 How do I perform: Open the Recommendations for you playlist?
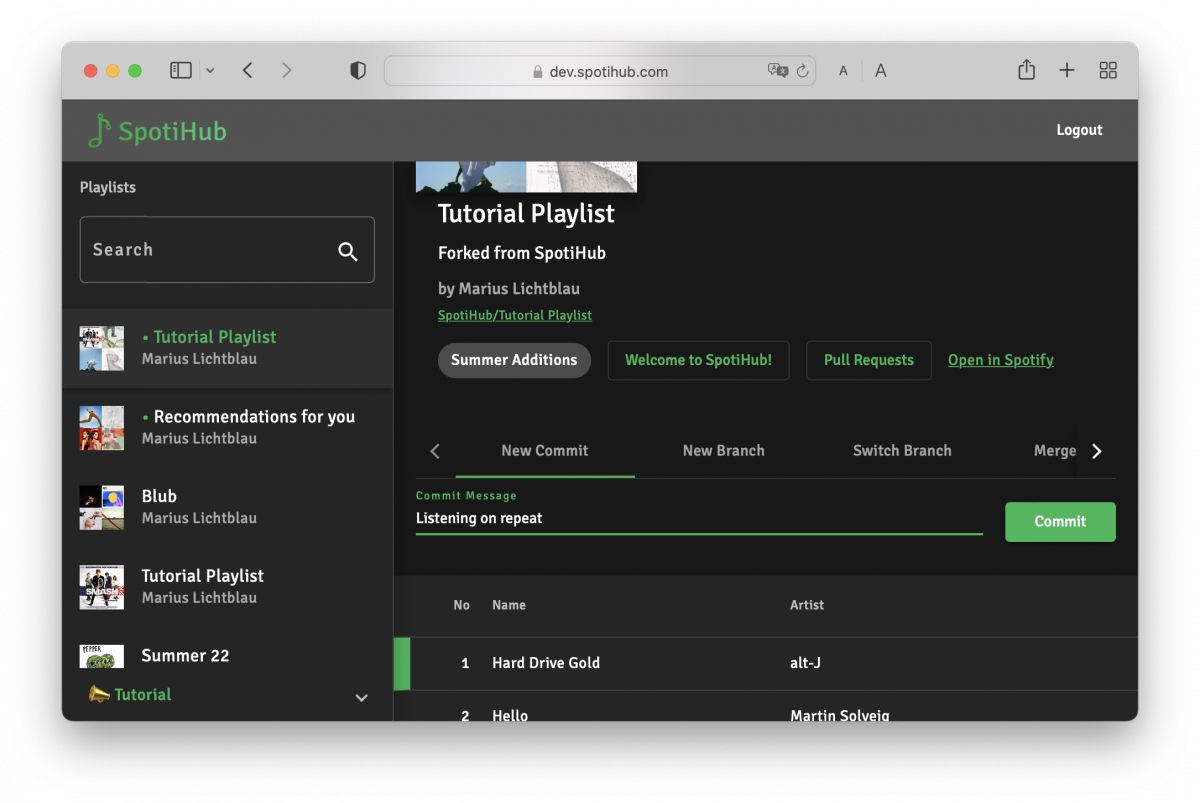tap(227, 427)
